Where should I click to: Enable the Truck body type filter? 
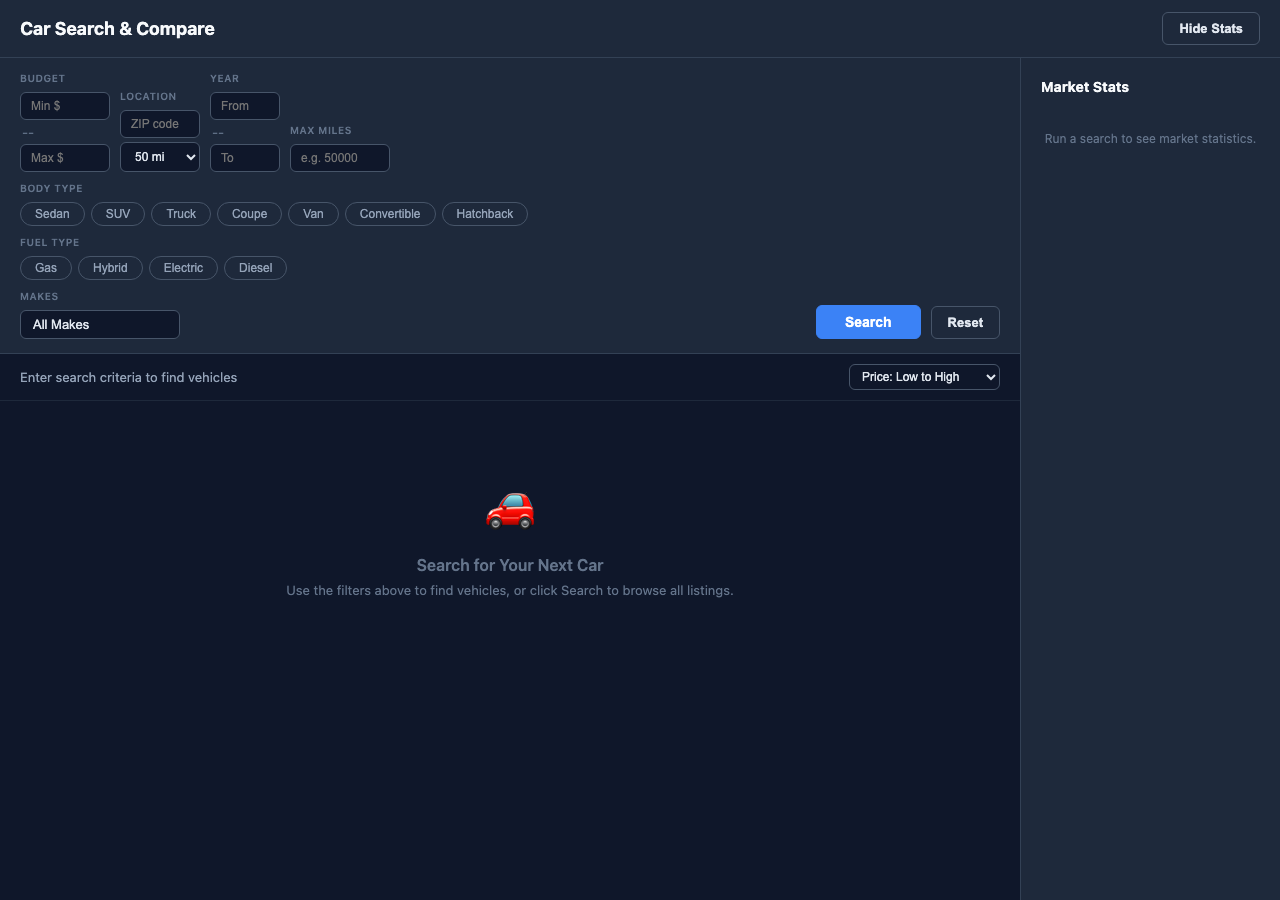pos(180,213)
